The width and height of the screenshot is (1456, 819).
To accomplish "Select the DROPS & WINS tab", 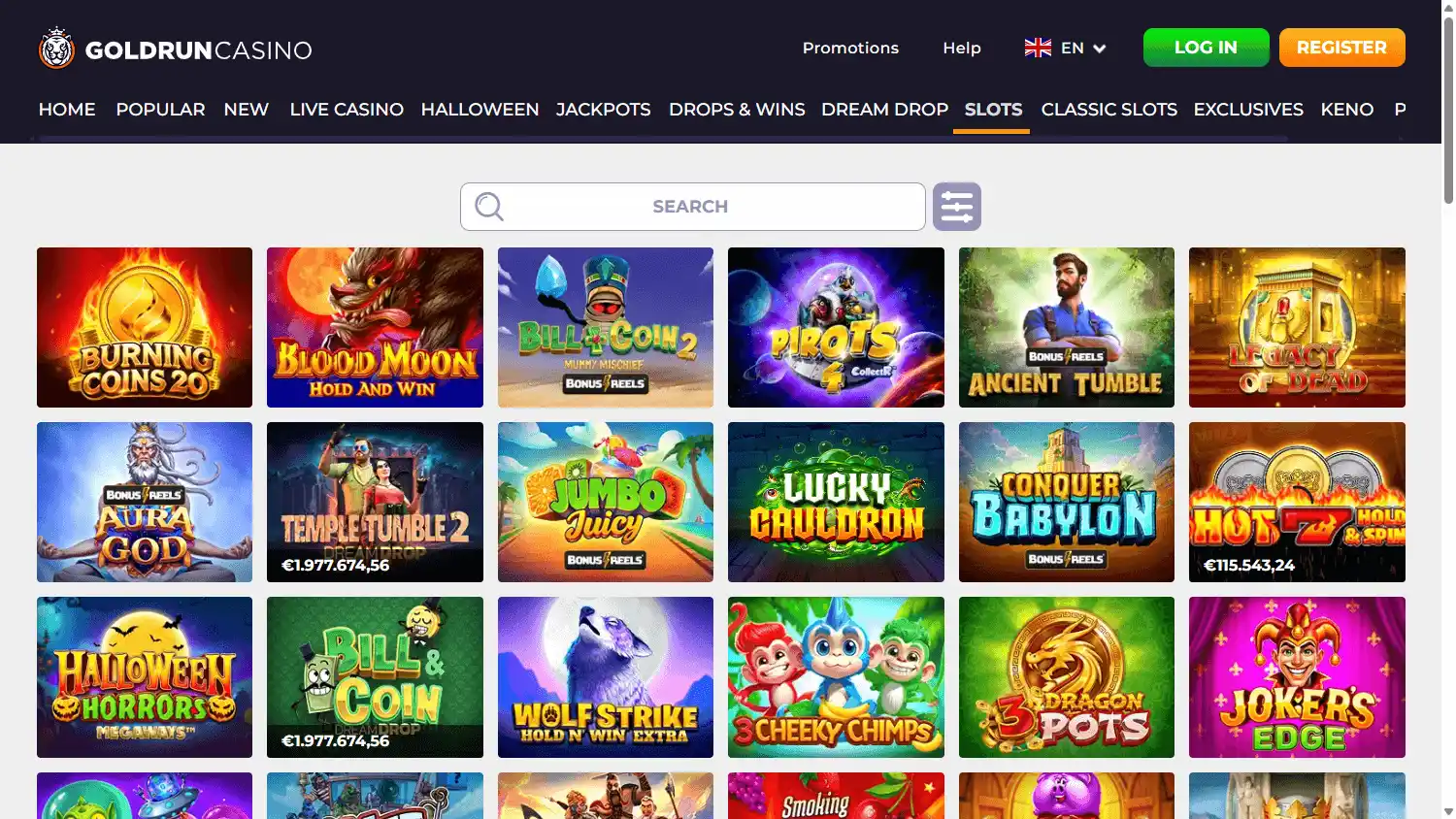I will [737, 110].
